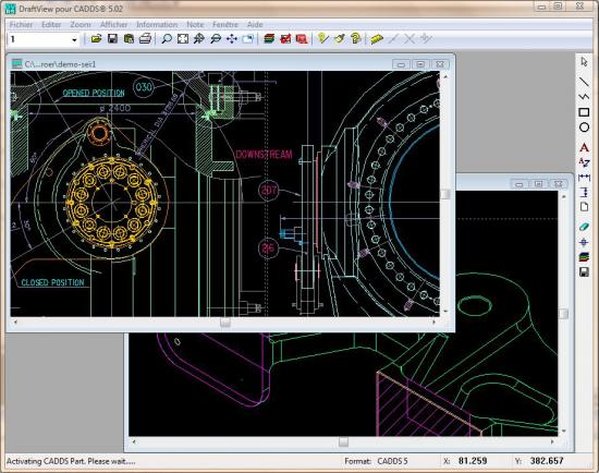Viewport: 599px width, 473px height.
Task: Click the blue snap crosshair icon in sidebar
Action: pos(584,242)
